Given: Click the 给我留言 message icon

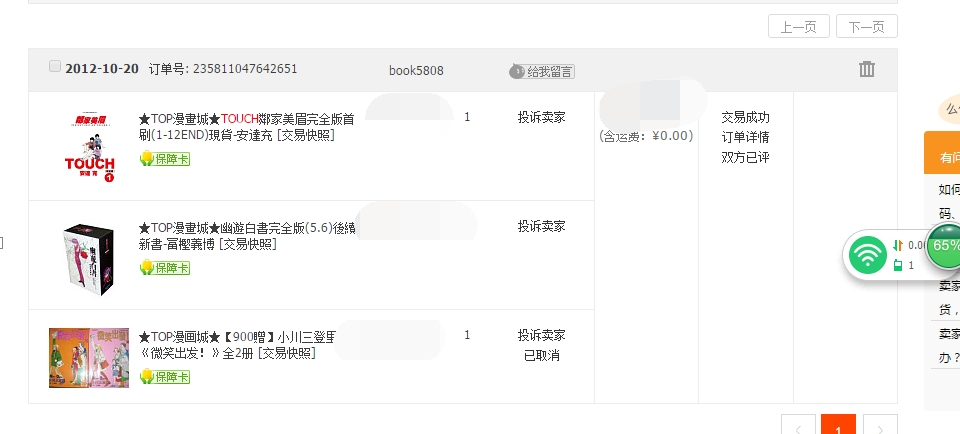Looking at the screenshot, I should 542,71.
